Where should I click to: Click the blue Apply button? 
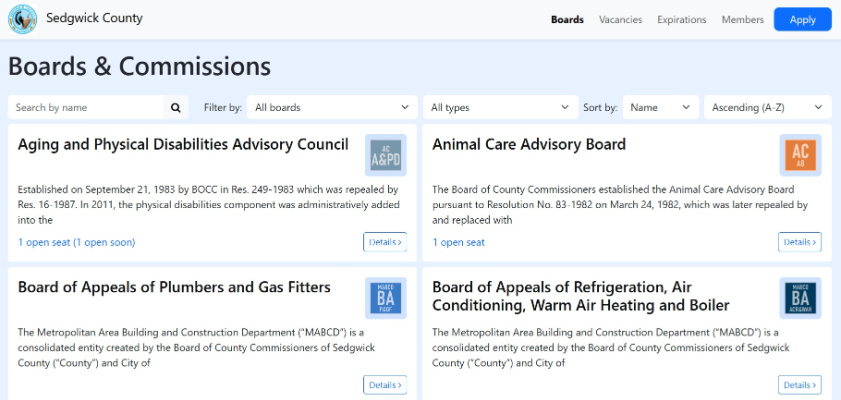(802, 20)
